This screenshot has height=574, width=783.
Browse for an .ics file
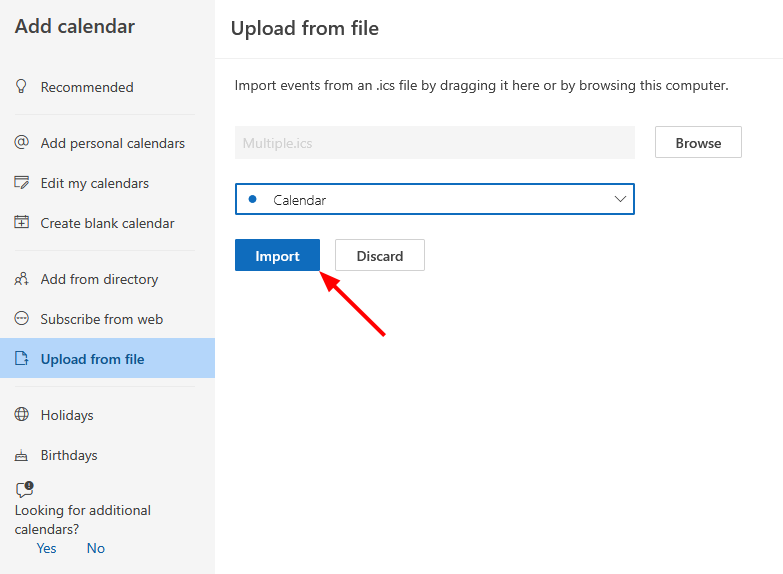pyautogui.click(x=698, y=143)
